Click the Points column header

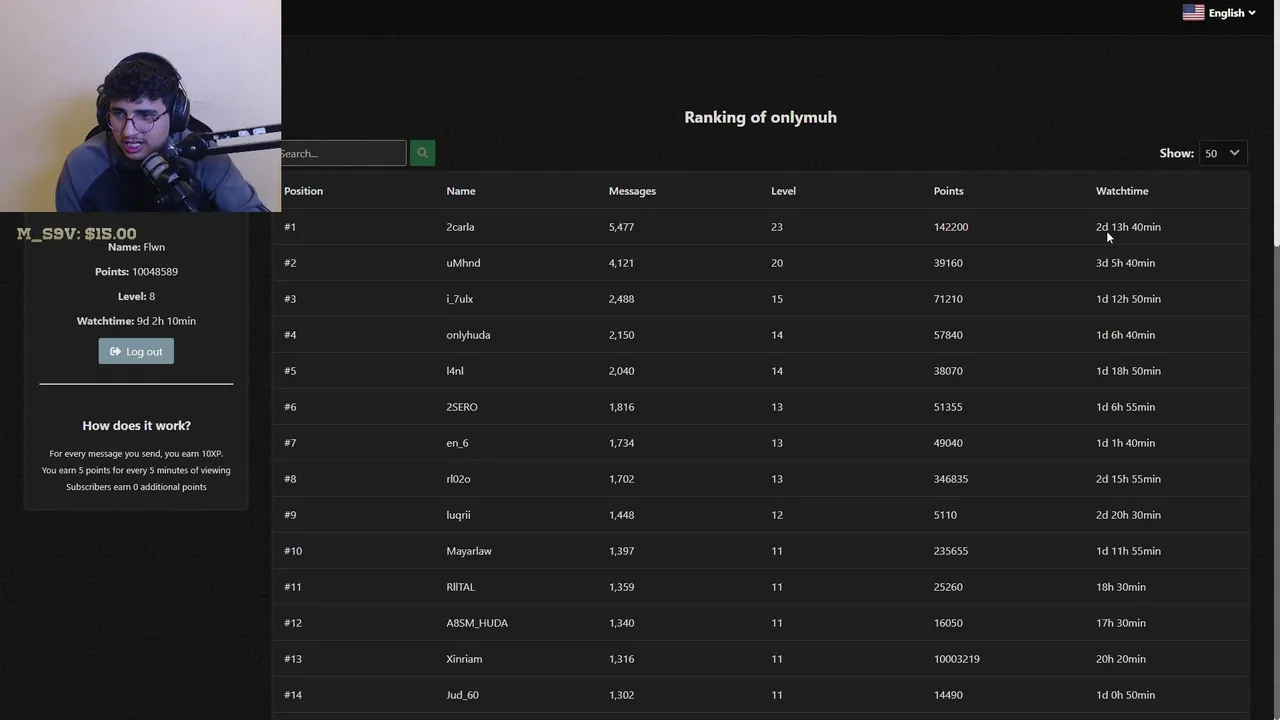[x=948, y=191]
